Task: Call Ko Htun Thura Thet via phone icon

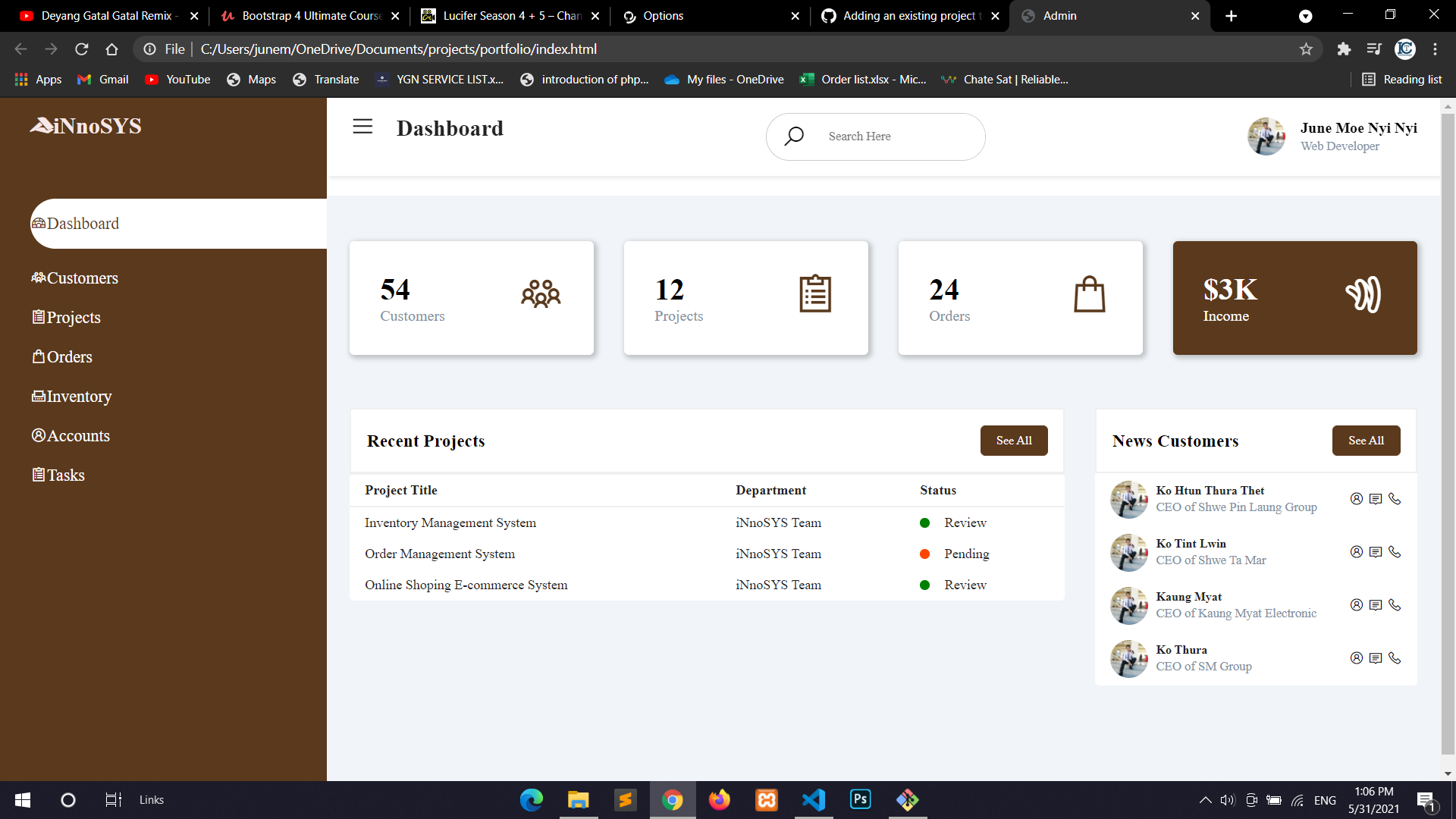Action: point(1396,499)
